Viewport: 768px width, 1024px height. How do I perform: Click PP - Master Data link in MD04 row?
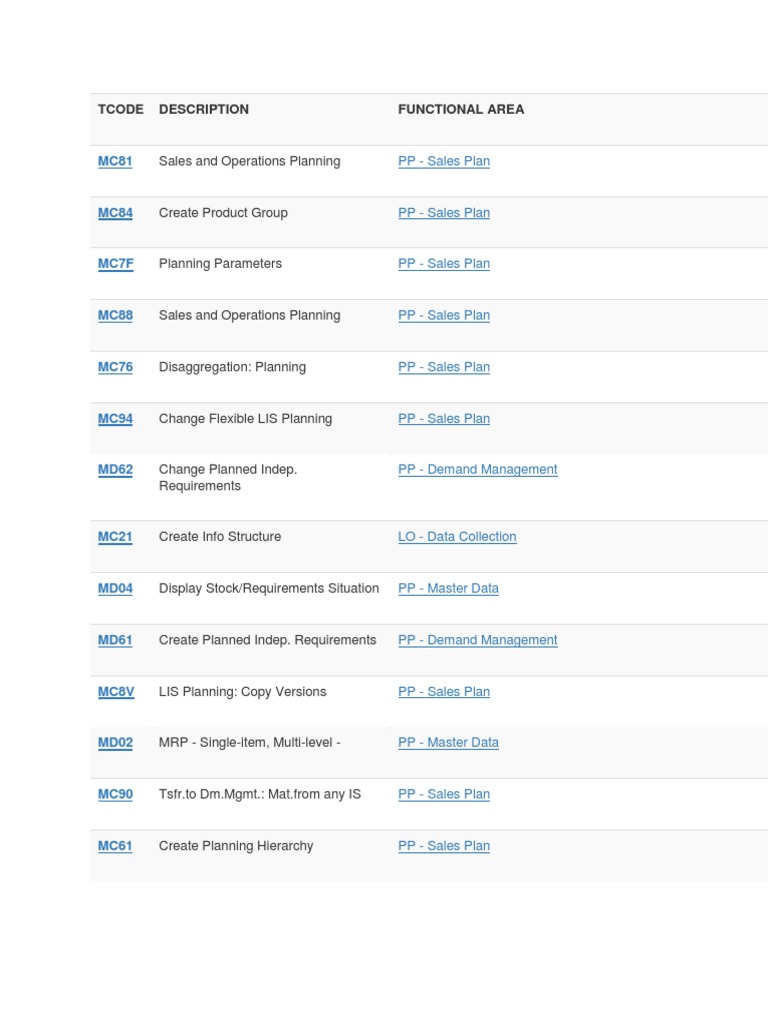(448, 589)
